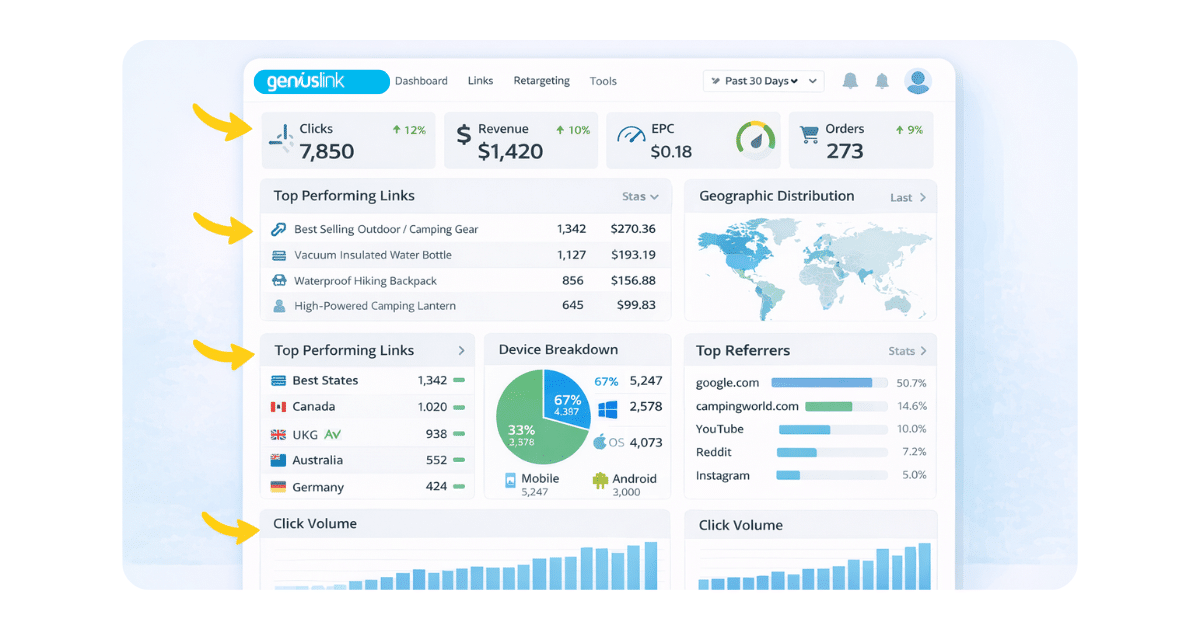This screenshot has width=1200, height=630.
Task: Click the Mobile device icon
Action: [x=510, y=480]
